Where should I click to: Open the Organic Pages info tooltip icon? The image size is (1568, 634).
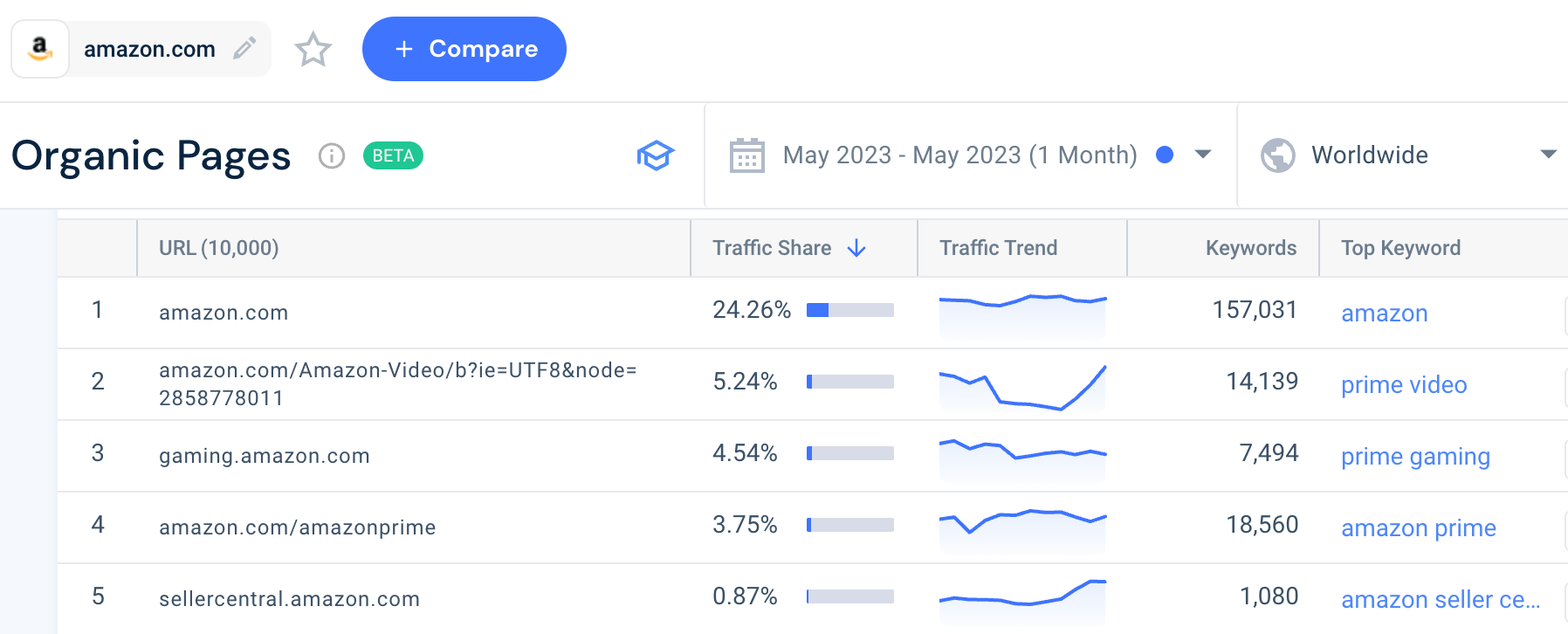point(332,155)
